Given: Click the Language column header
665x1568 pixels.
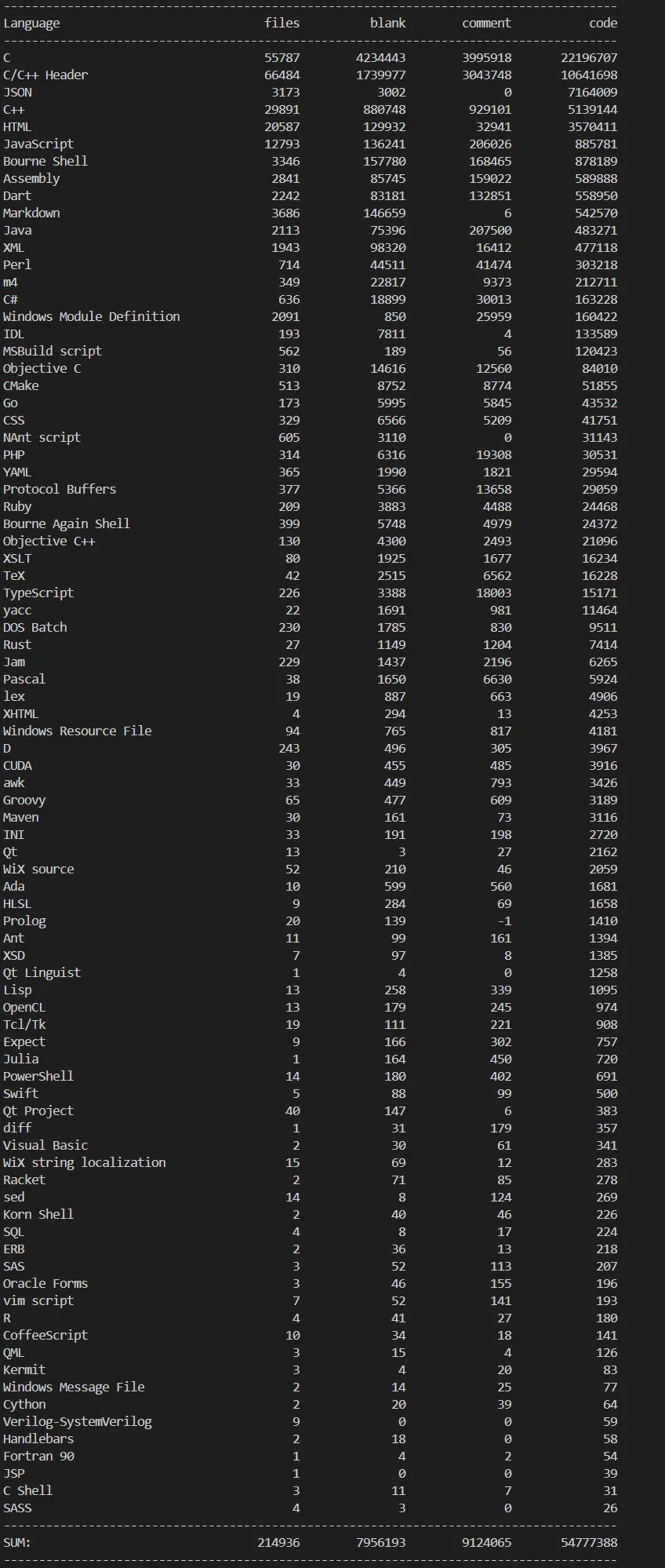Looking at the screenshot, I should tap(31, 24).
